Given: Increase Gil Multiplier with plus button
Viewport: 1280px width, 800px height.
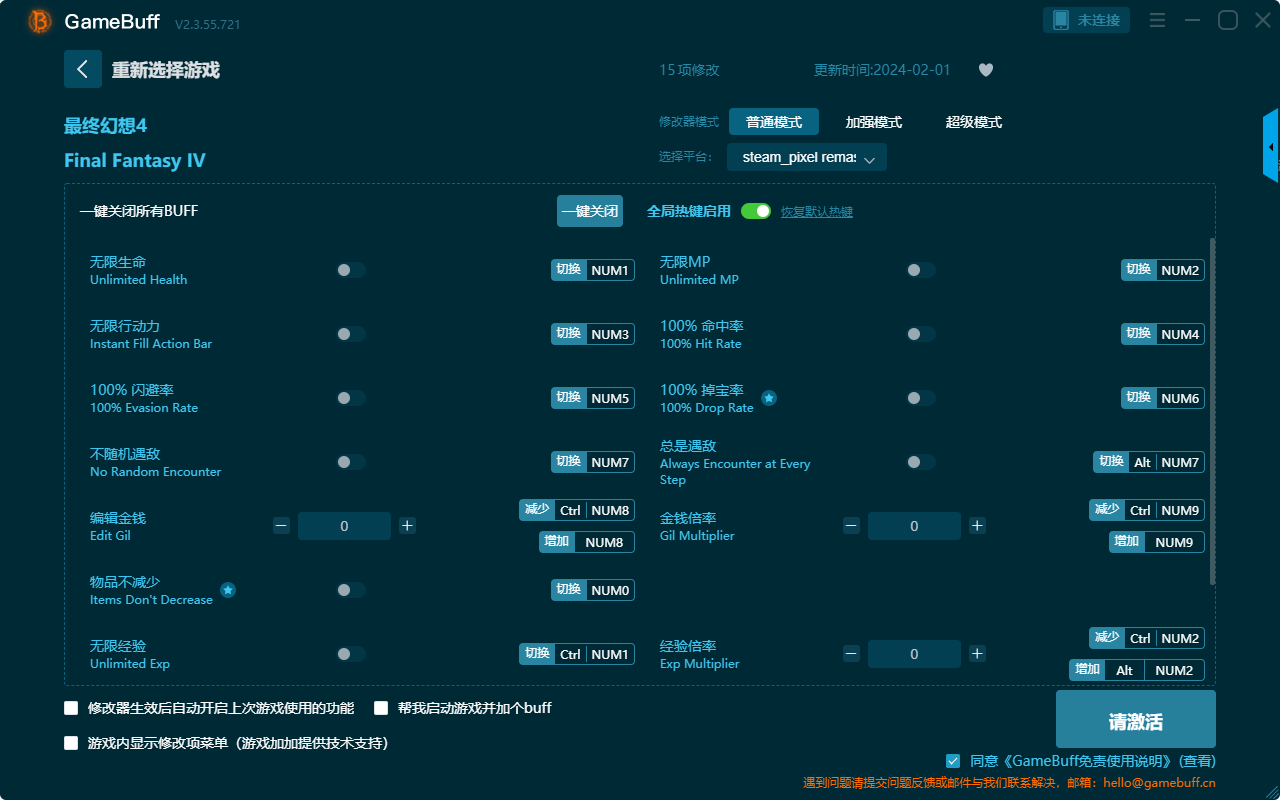Looking at the screenshot, I should 977,526.
